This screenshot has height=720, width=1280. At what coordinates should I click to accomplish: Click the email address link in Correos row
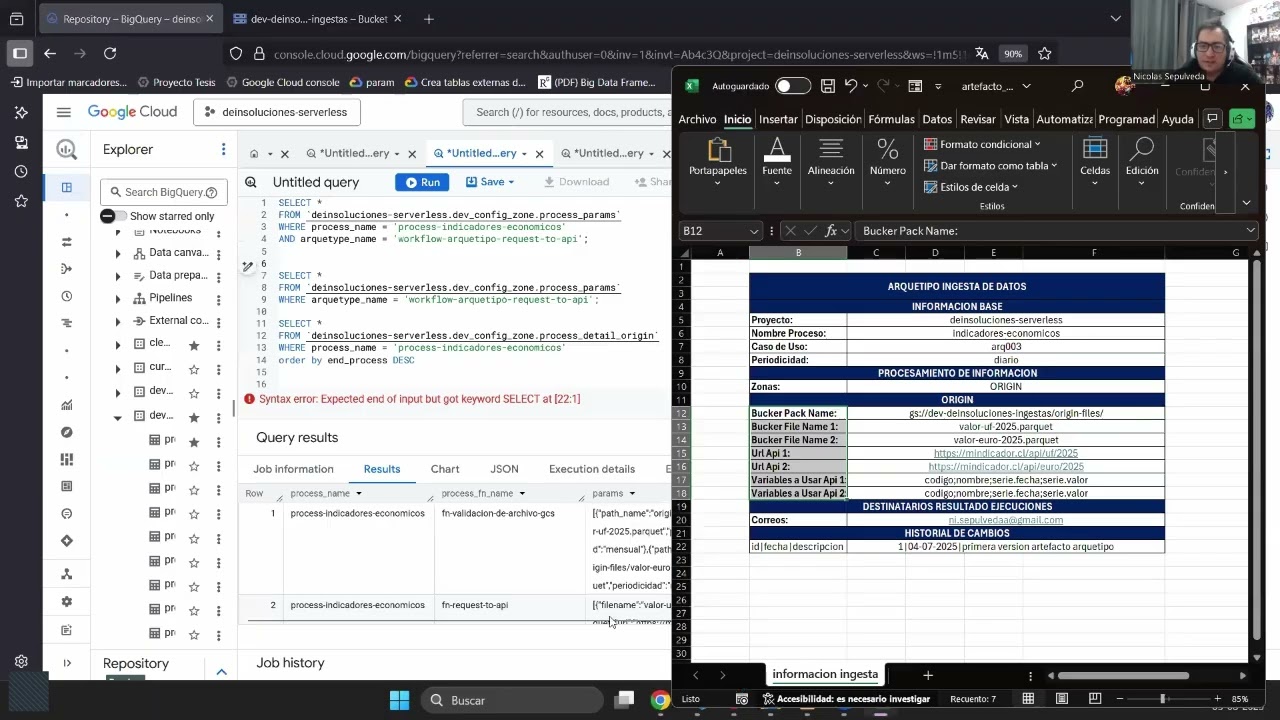[1005, 520]
